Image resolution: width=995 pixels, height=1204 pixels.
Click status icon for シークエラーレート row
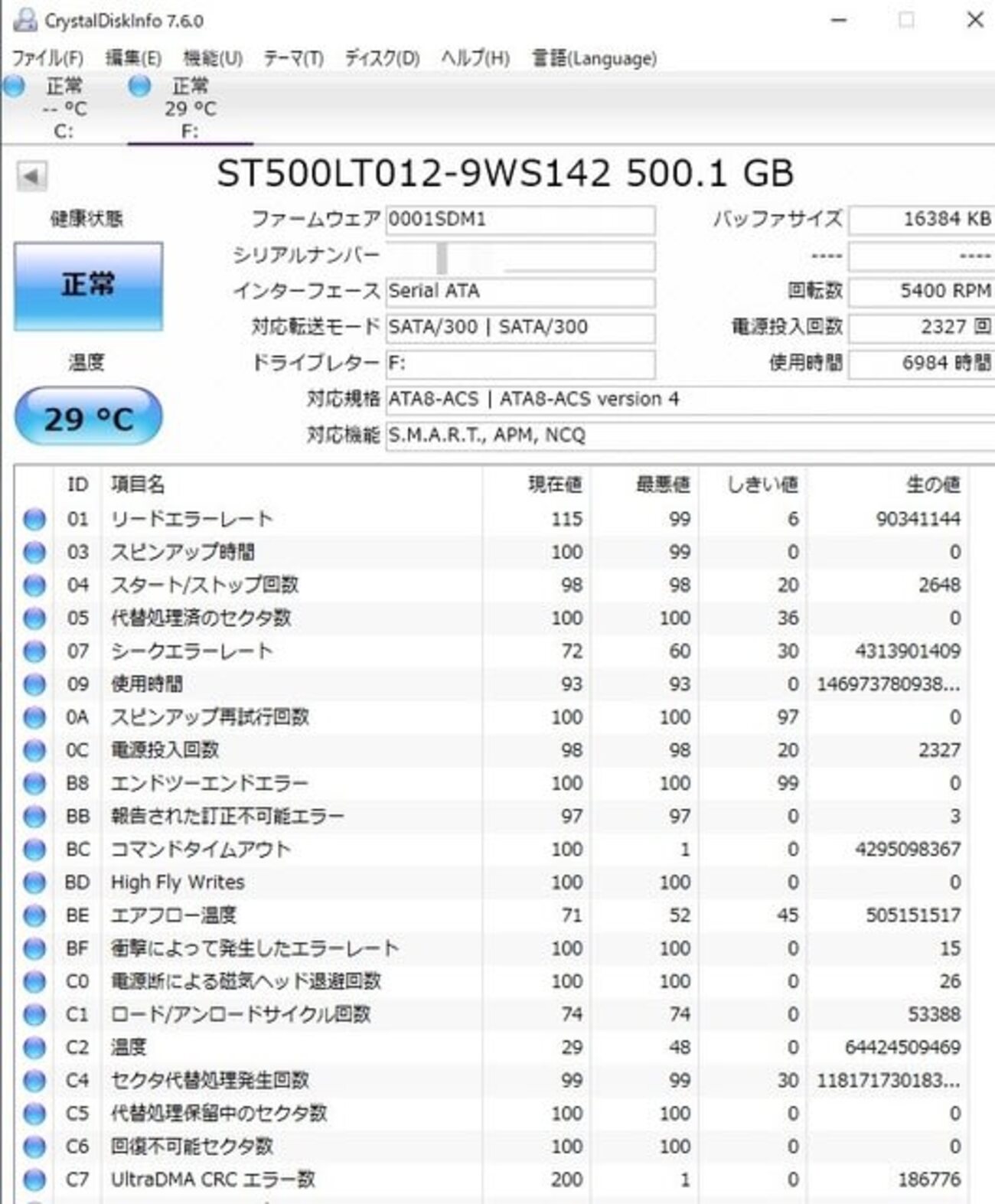click(x=34, y=651)
